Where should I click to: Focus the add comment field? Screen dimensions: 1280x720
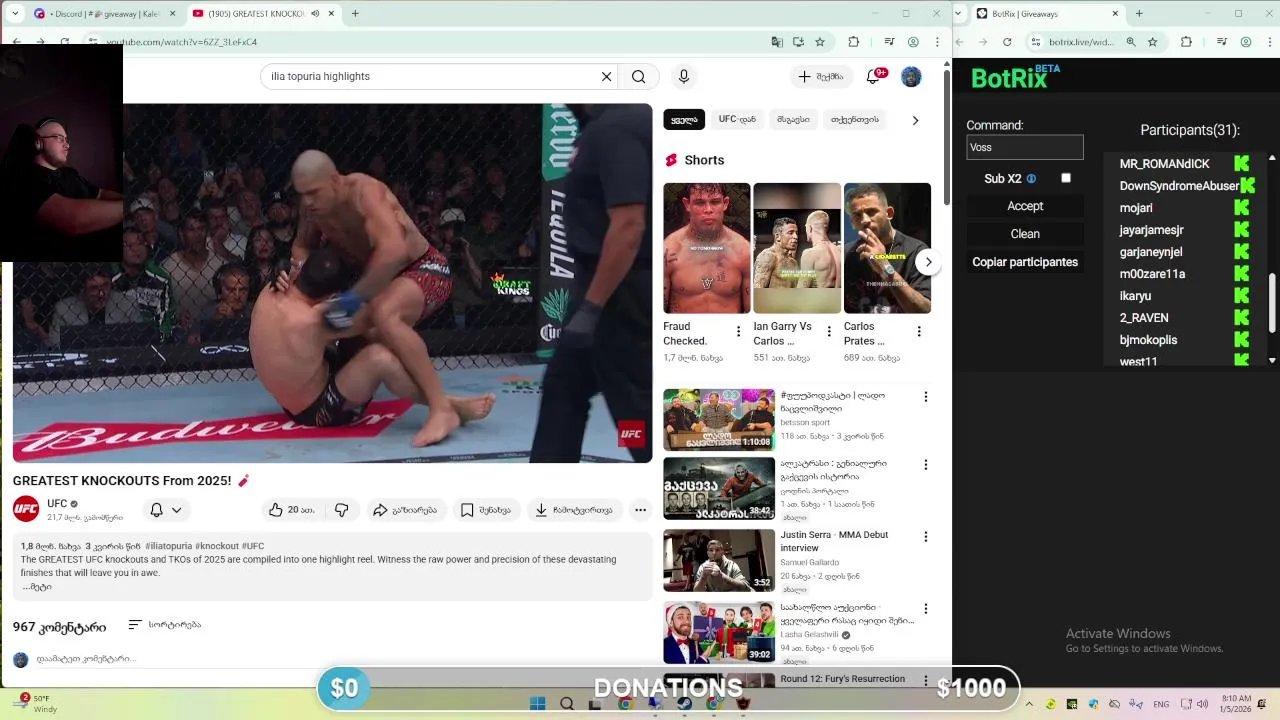pos(85,659)
